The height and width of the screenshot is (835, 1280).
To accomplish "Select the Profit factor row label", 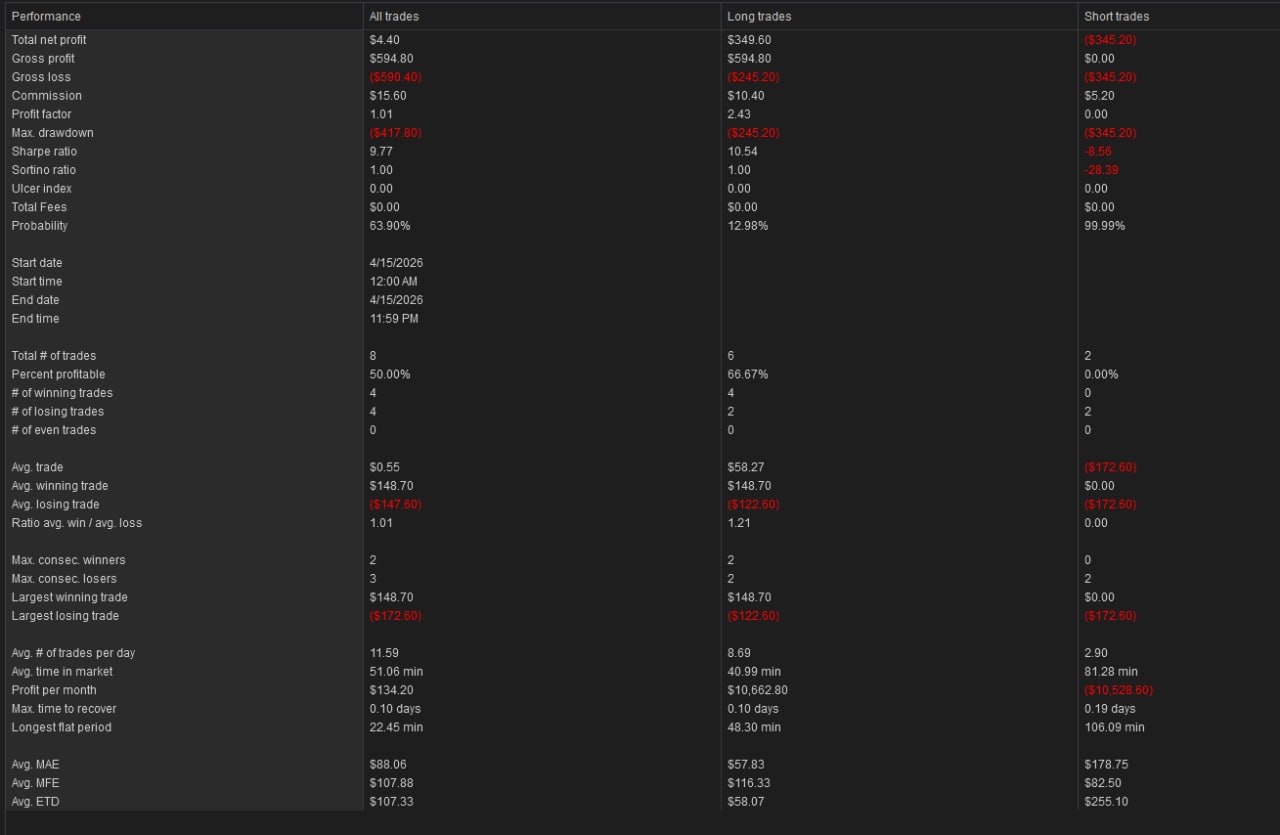I will [40, 114].
